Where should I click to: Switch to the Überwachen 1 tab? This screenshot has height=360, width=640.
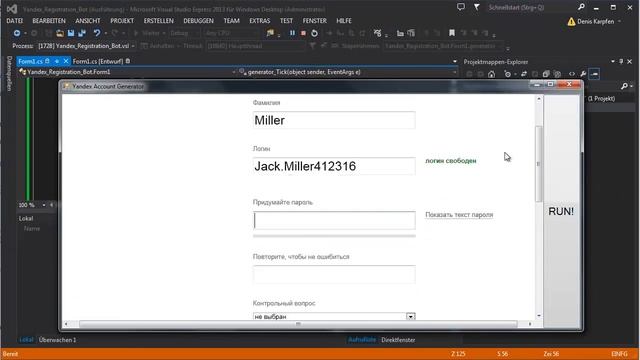click(x=58, y=340)
